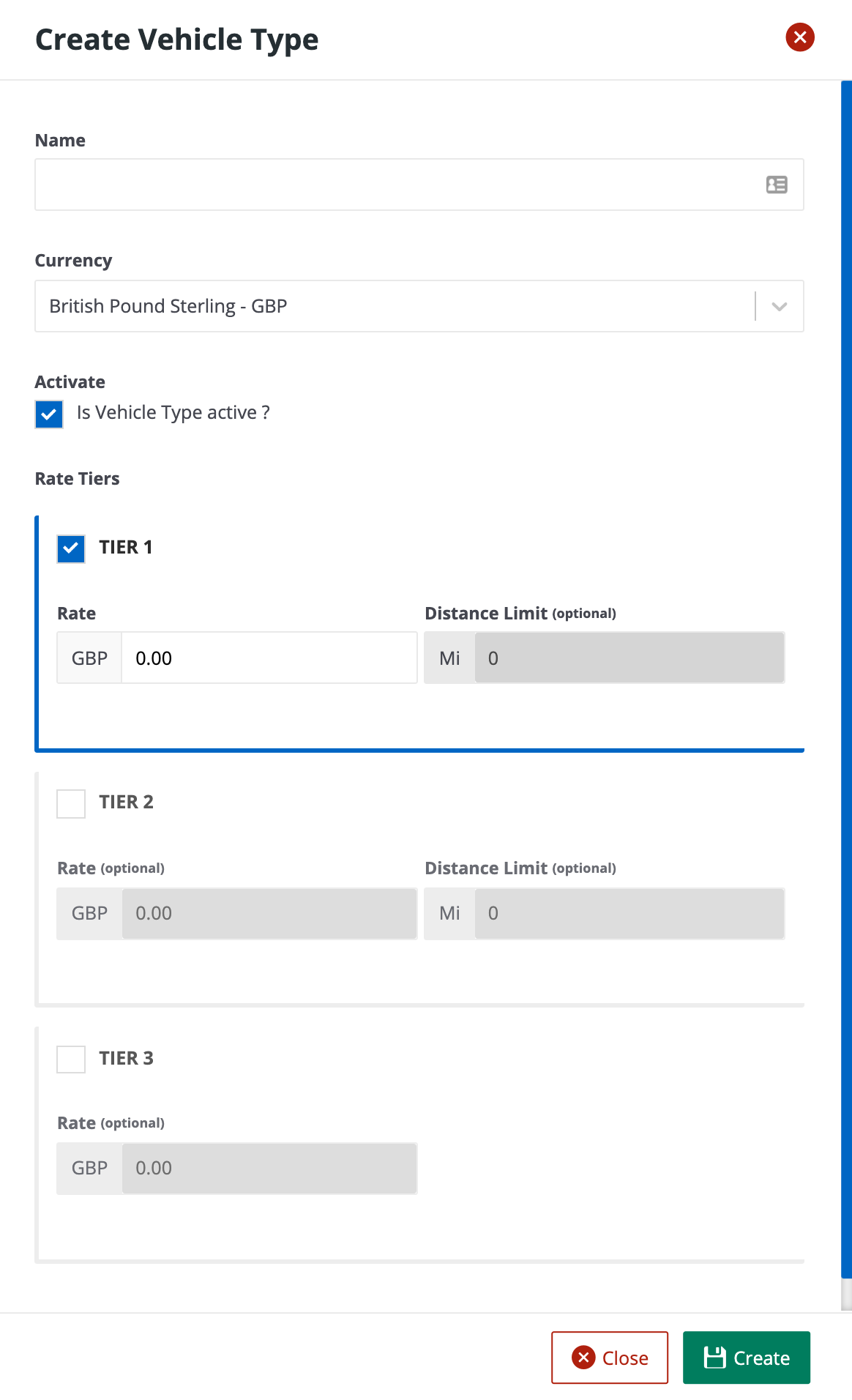Click the X circle icon inside Close button

(x=582, y=1358)
